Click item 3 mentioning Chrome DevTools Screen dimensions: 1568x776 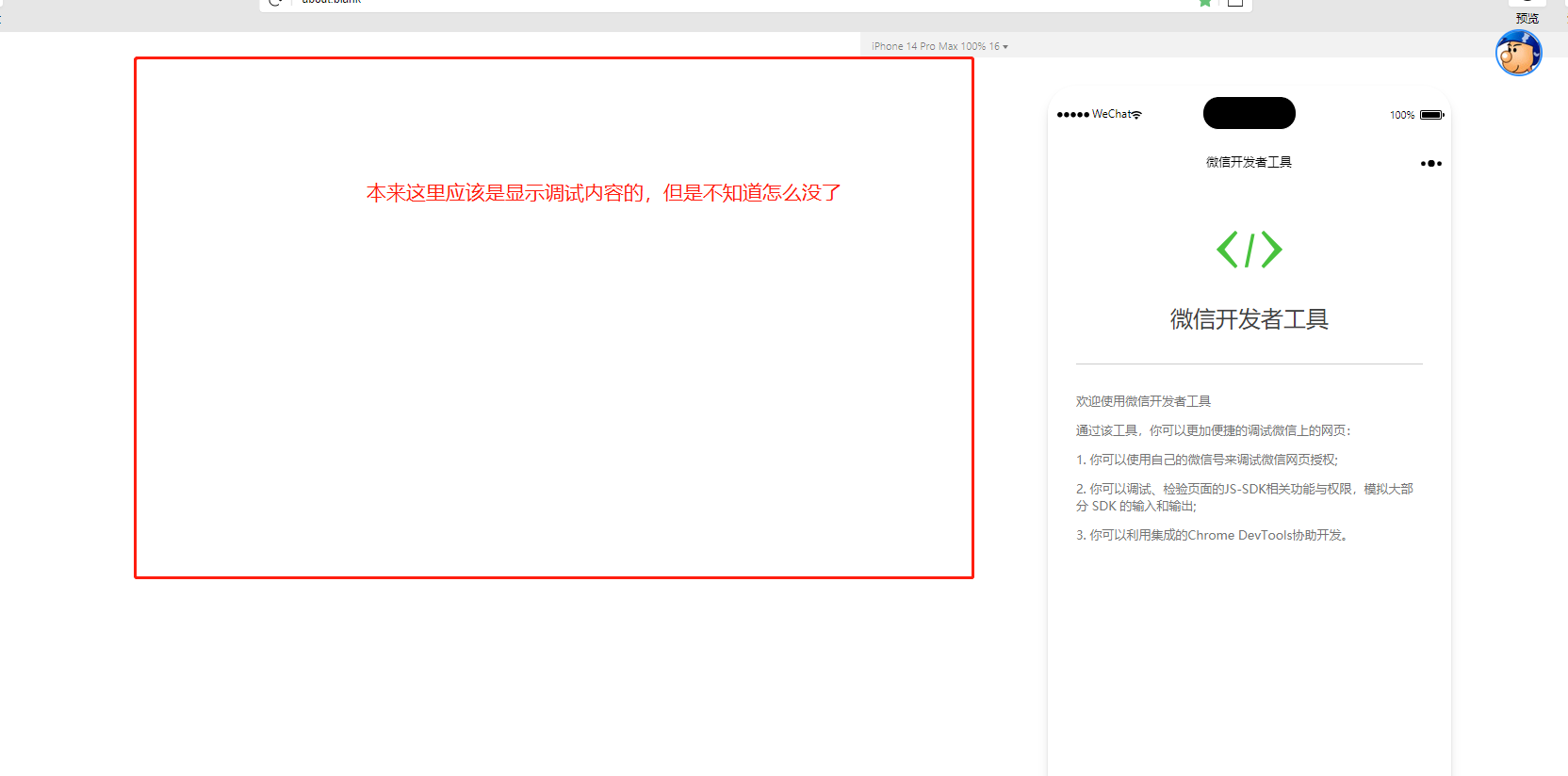coord(1213,535)
